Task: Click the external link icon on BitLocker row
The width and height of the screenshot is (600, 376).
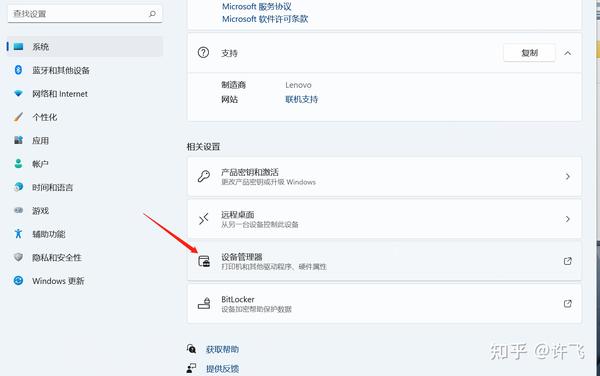Action: click(568, 304)
